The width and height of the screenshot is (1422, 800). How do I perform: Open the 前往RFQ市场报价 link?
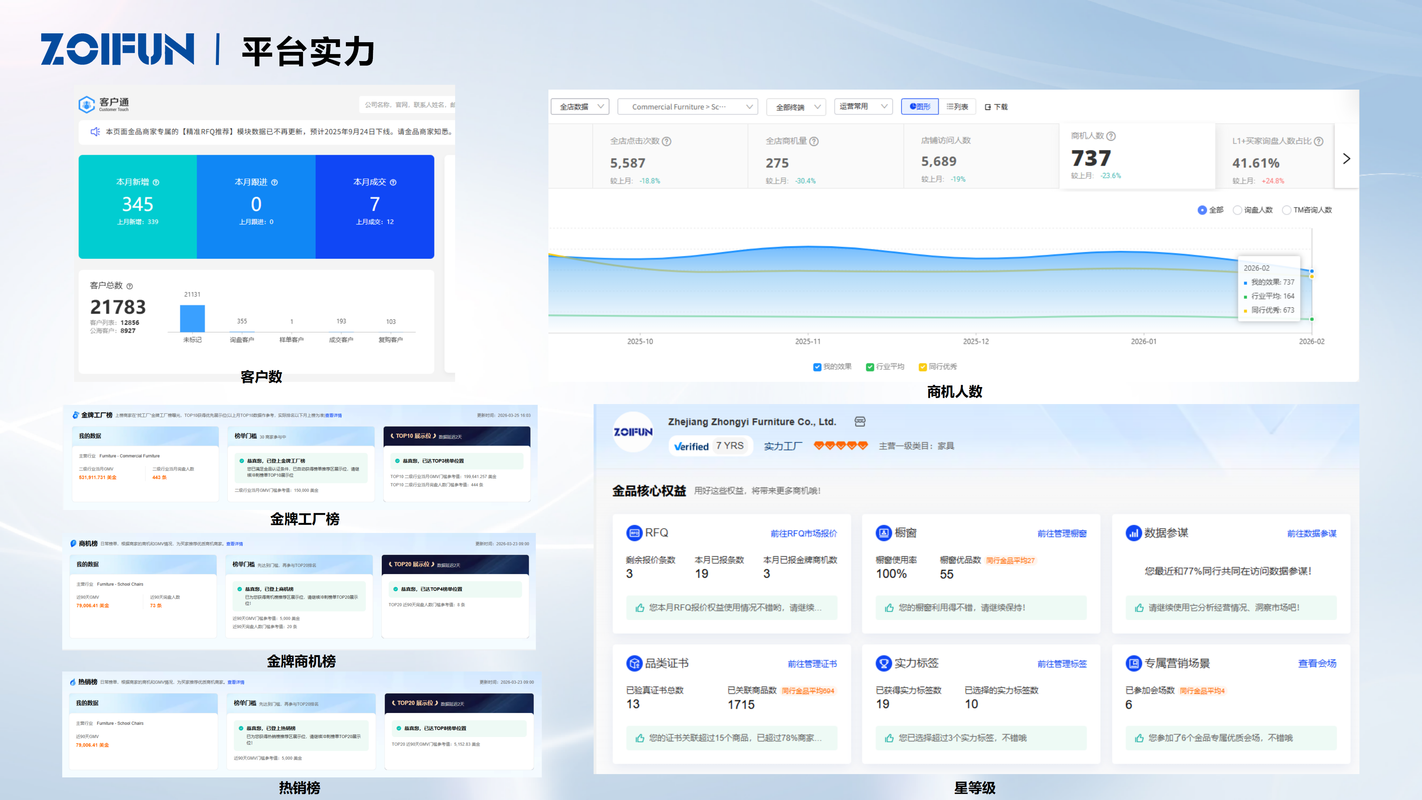coord(803,534)
